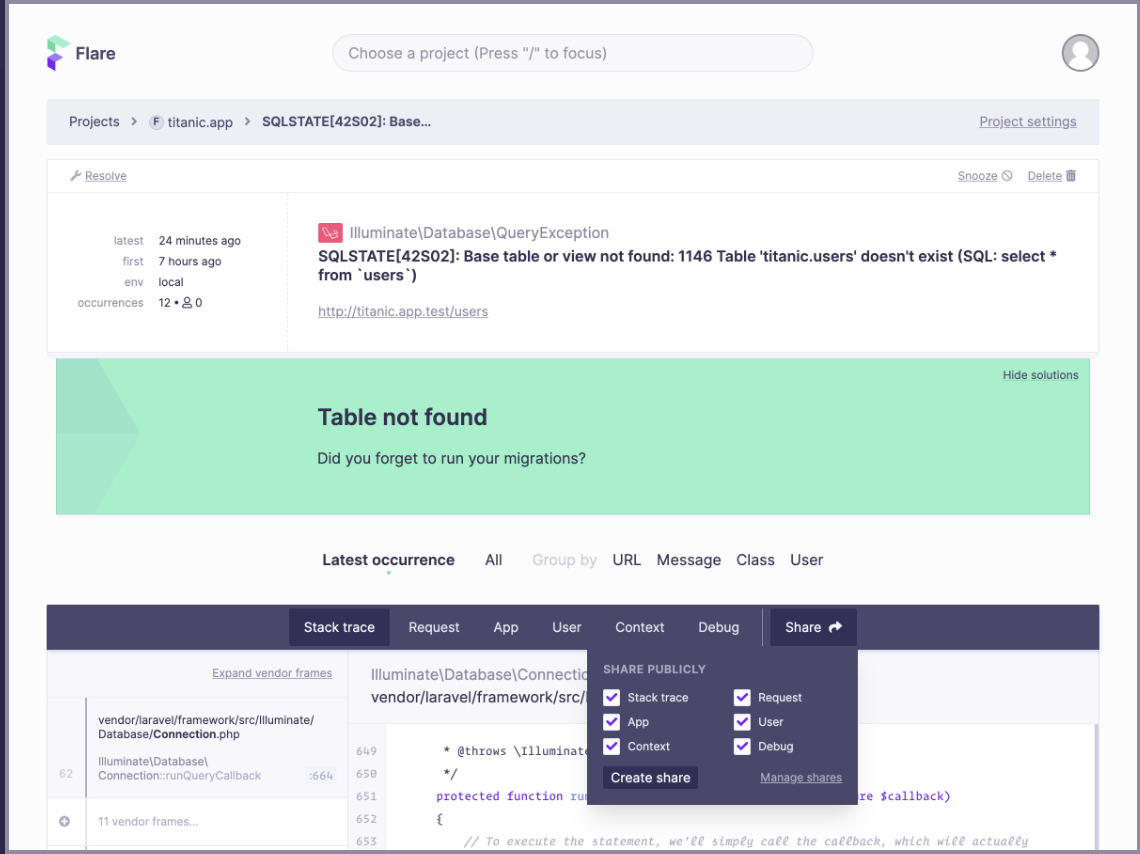The height and width of the screenshot is (854, 1140).
Task: Open the titanic.app.test/users link
Action: [x=402, y=311]
